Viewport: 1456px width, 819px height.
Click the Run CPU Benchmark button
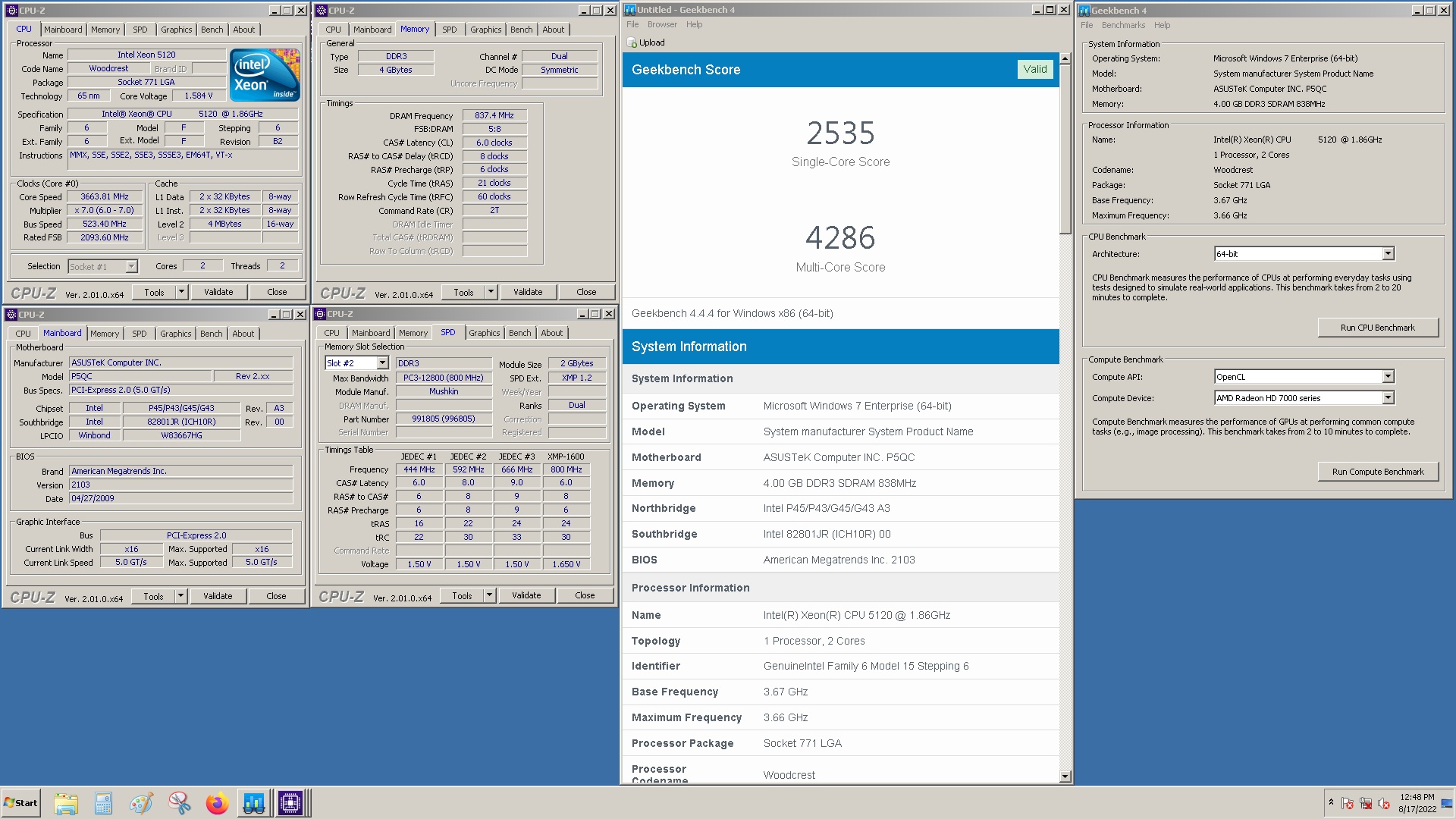[1377, 328]
